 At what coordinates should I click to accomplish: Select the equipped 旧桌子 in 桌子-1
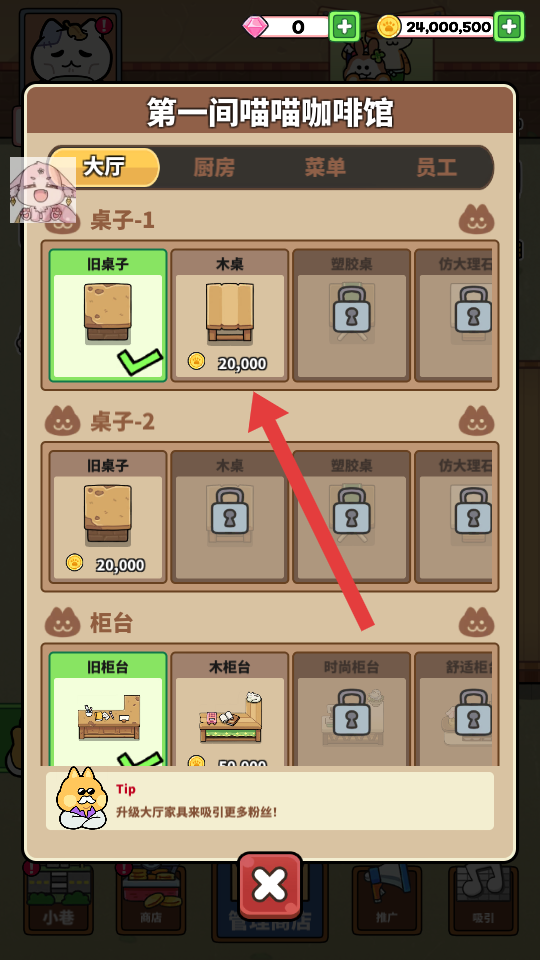click(x=108, y=315)
